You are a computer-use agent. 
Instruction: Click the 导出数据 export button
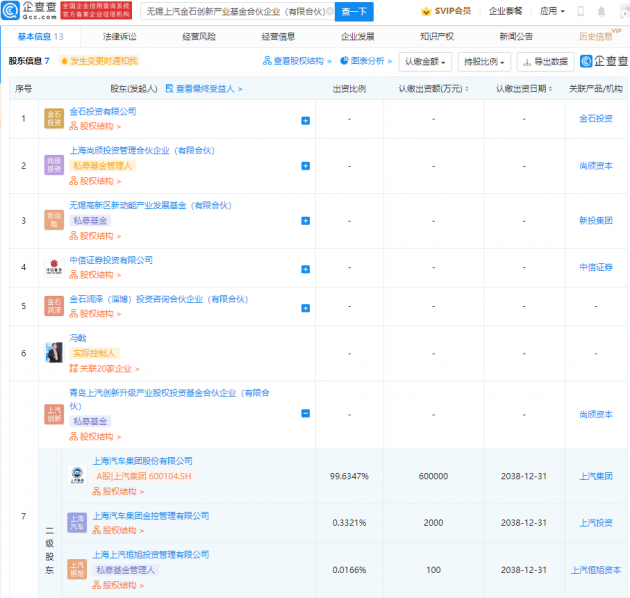pos(545,62)
